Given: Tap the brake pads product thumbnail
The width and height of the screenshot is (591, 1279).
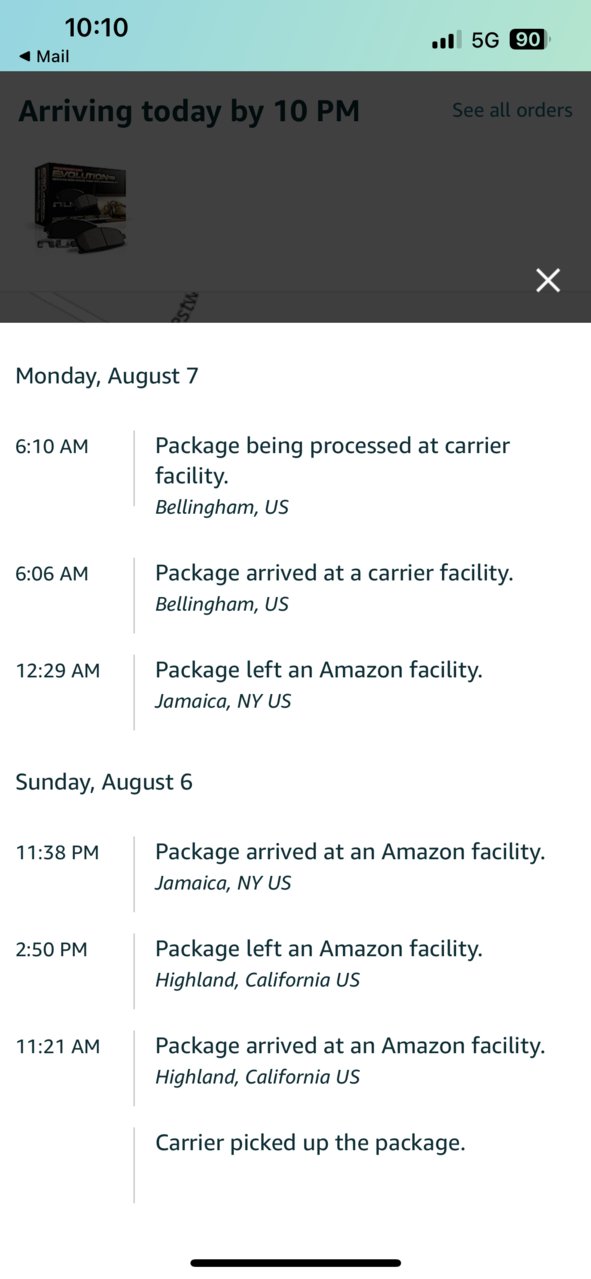Looking at the screenshot, I should [78, 207].
